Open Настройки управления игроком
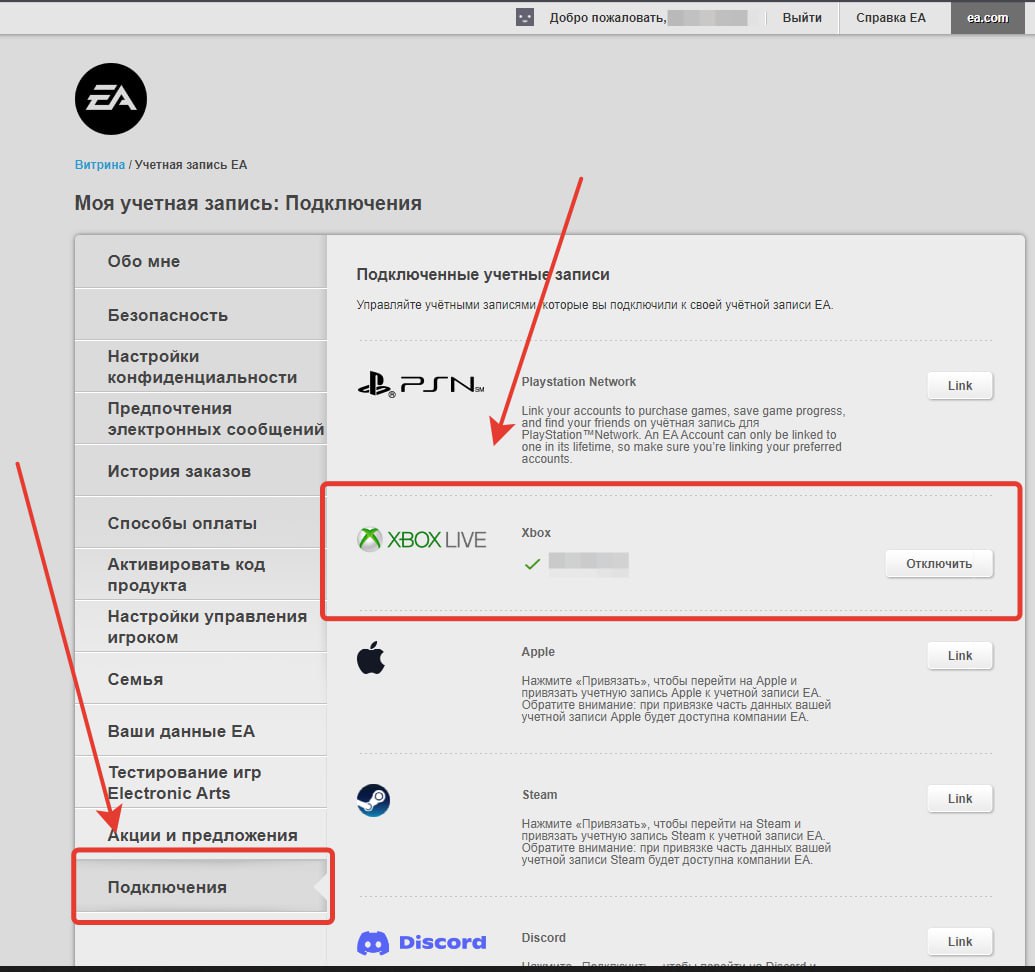 coord(201,627)
